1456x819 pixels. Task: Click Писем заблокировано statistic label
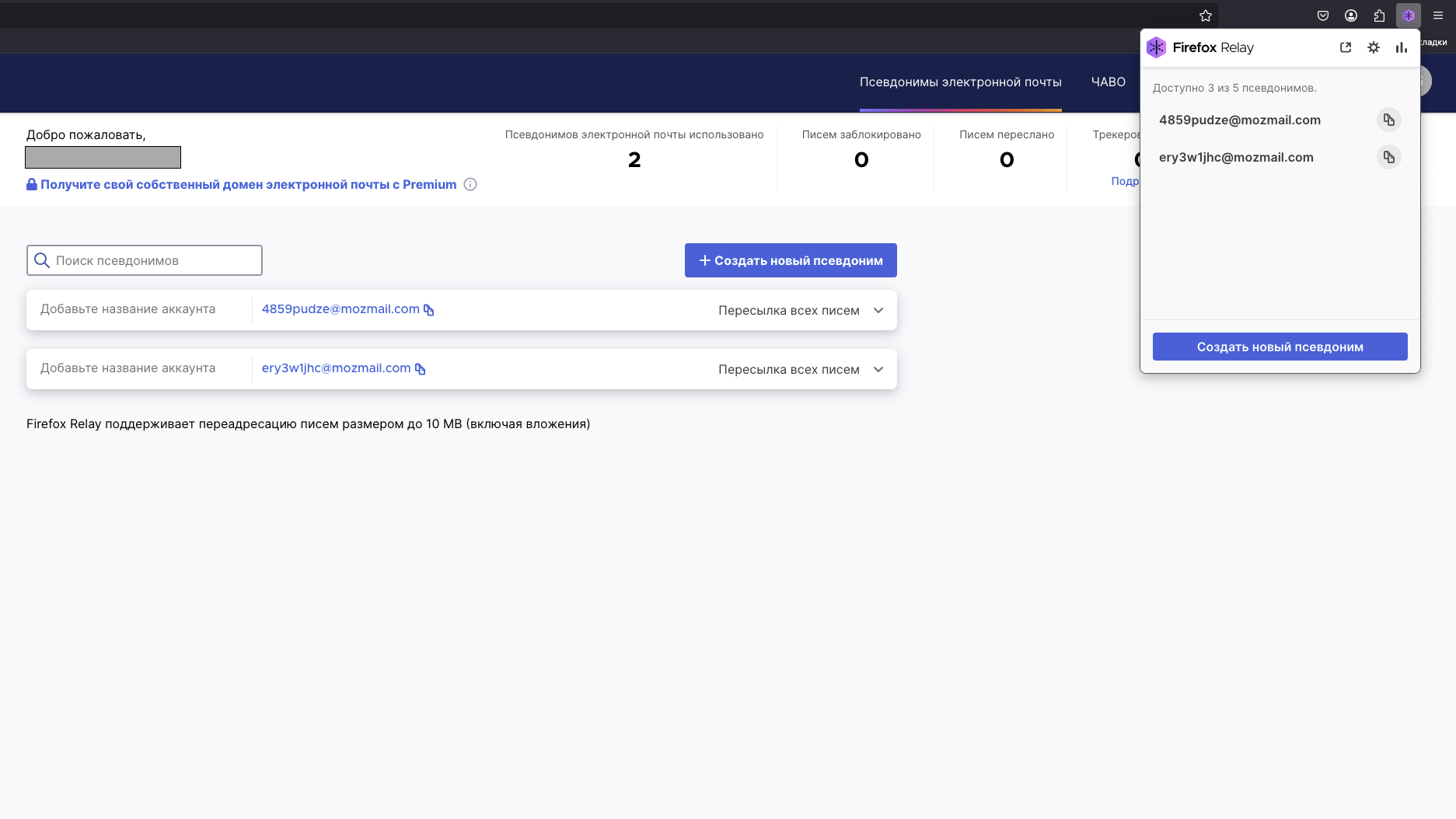click(x=861, y=134)
